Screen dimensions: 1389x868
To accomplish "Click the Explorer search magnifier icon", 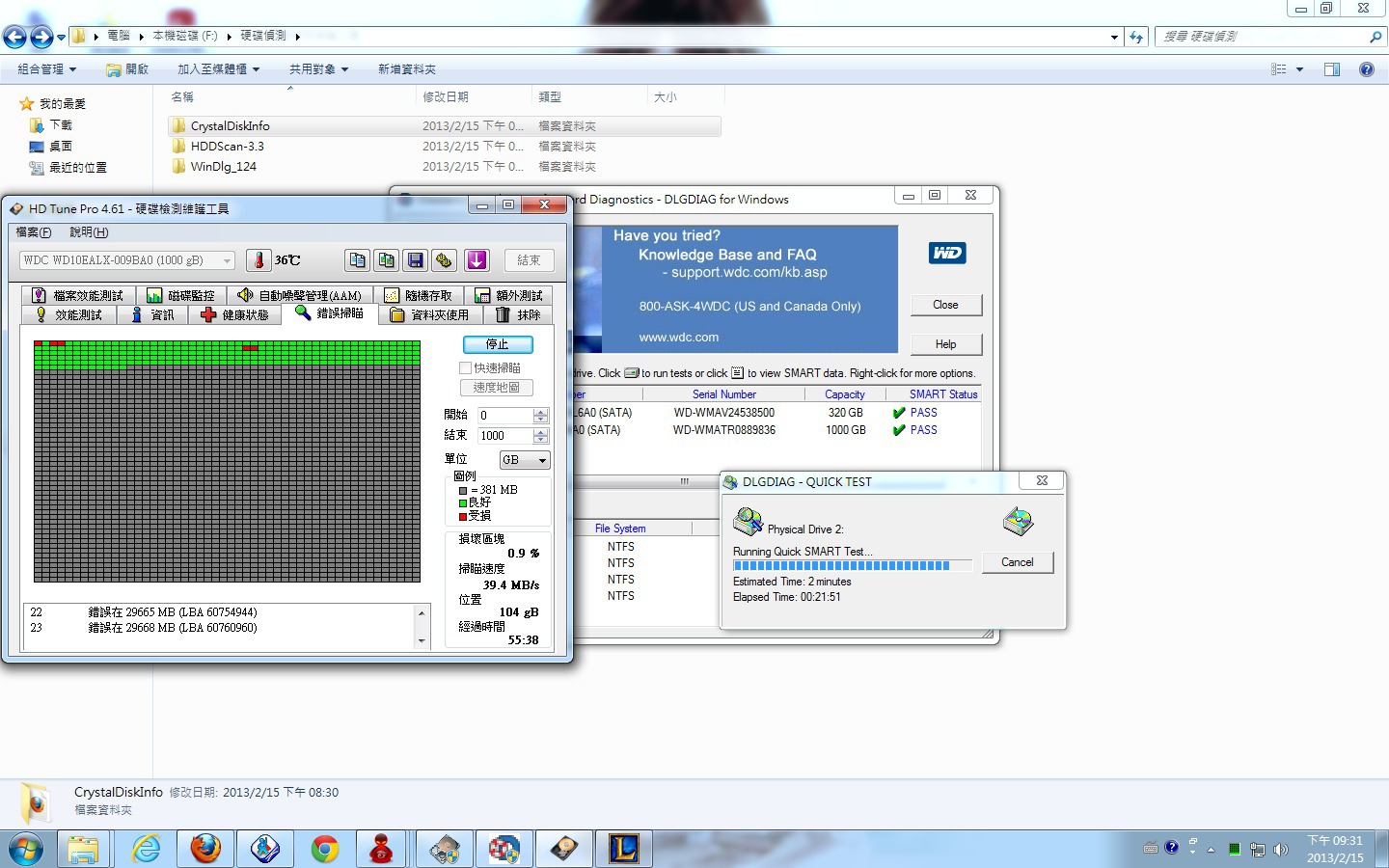I will point(1375,37).
